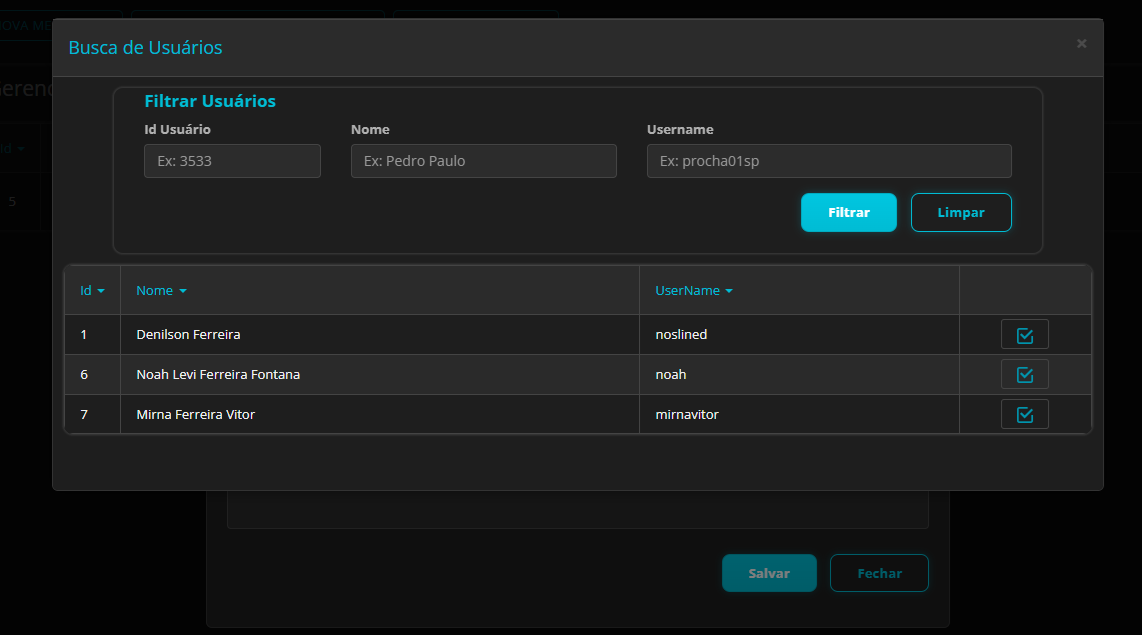This screenshot has width=1142, height=635.
Task: Click the mirnavitor username cell
Action: click(x=687, y=415)
